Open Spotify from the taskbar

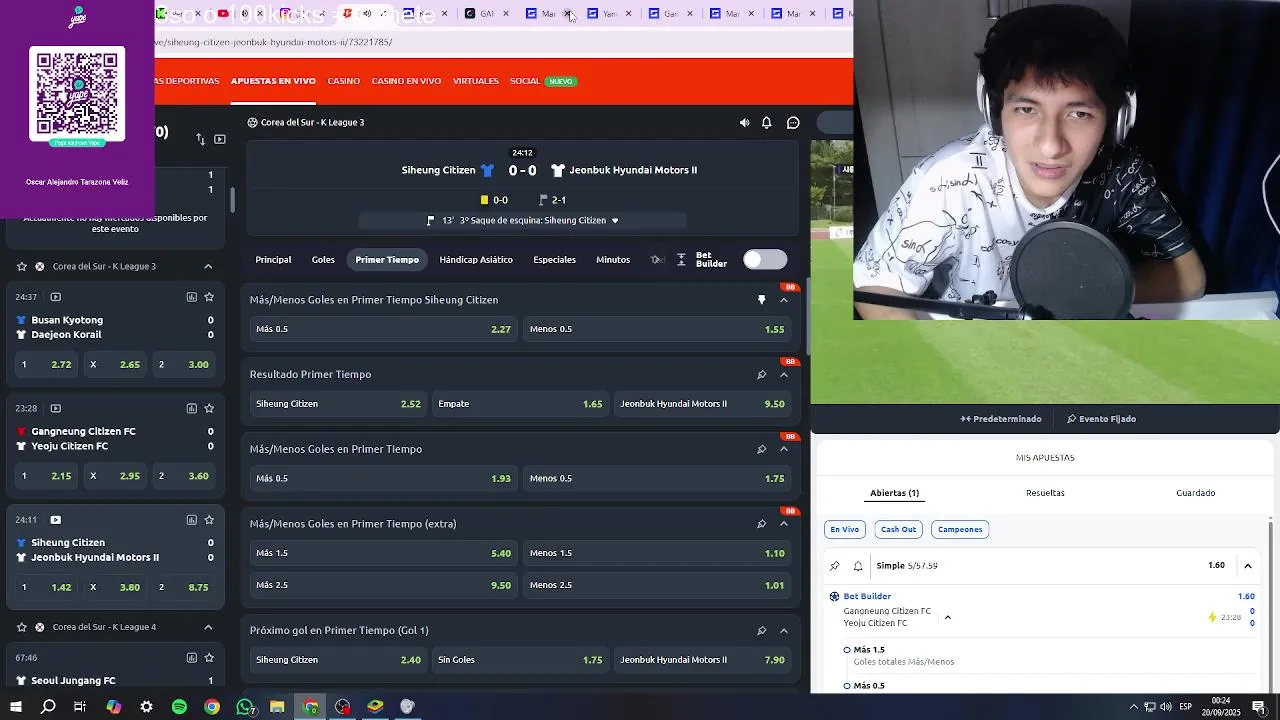(x=179, y=707)
